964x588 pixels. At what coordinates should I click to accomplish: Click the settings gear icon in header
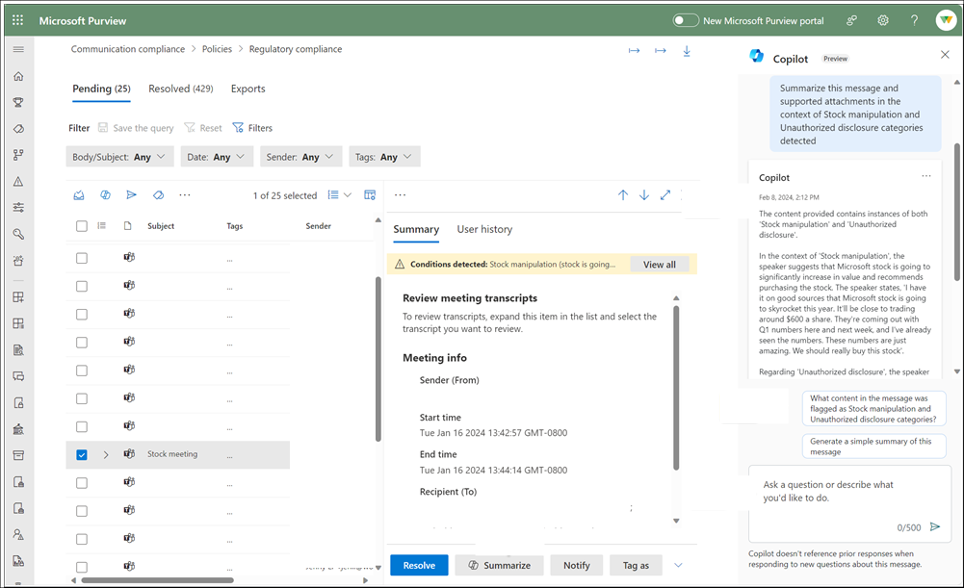[883, 20]
